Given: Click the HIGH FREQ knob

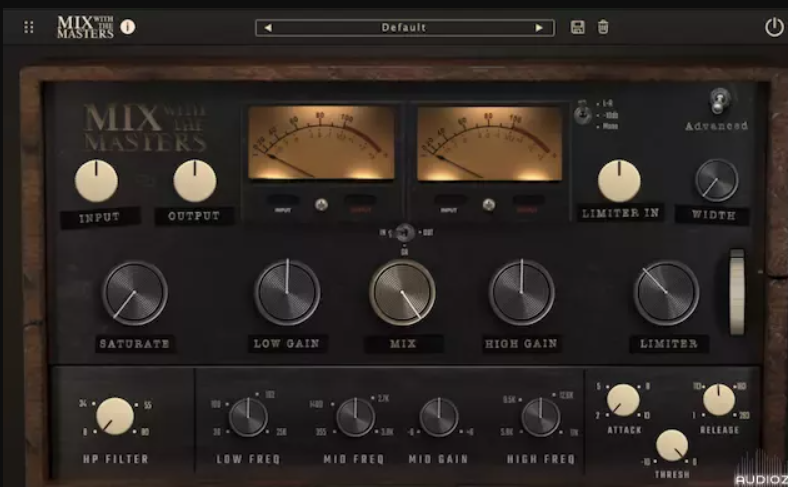Looking at the screenshot, I should [x=541, y=417].
